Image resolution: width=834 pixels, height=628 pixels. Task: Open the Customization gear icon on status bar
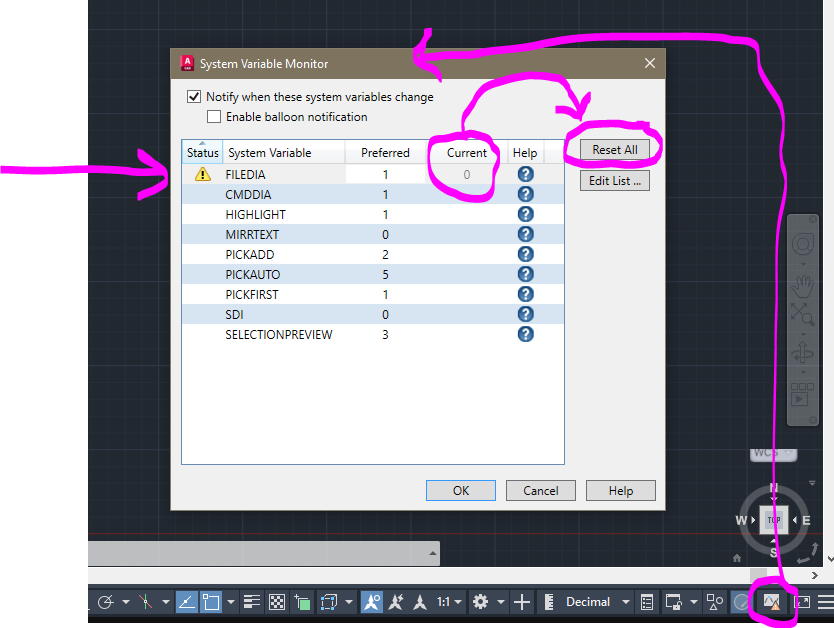pyautogui.click(x=480, y=601)
